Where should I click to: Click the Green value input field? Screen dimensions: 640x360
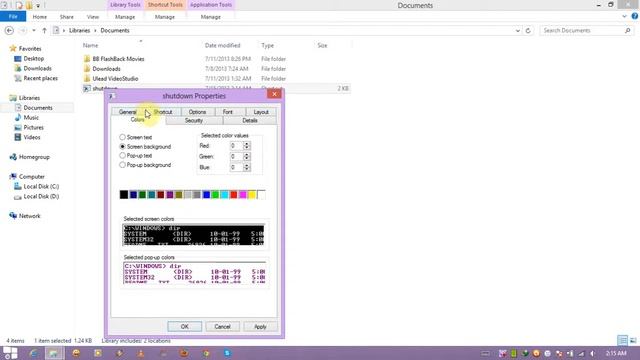[x=236, y=156]
